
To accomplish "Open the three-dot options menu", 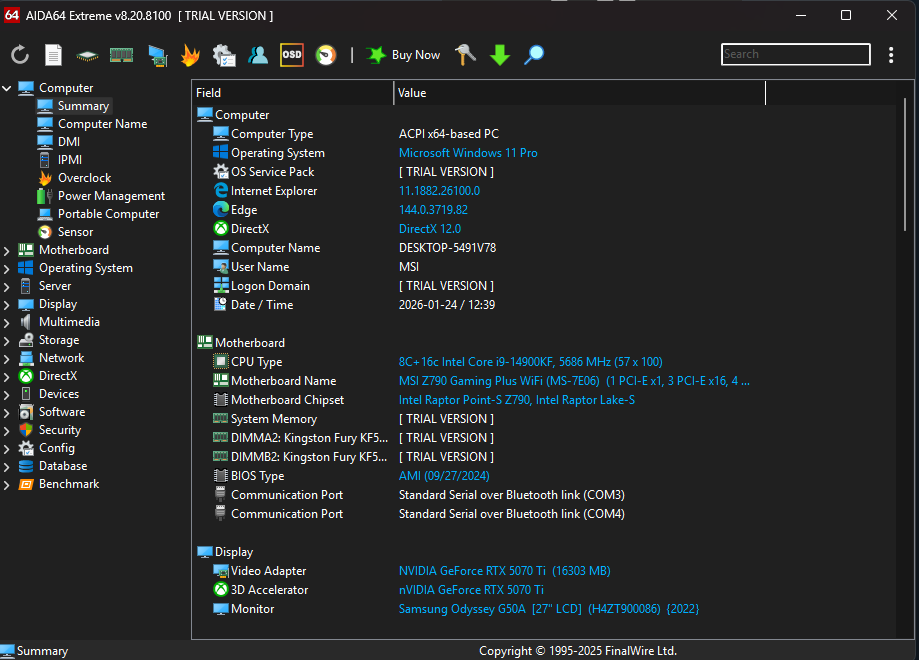I will click(x=891, y=55).
